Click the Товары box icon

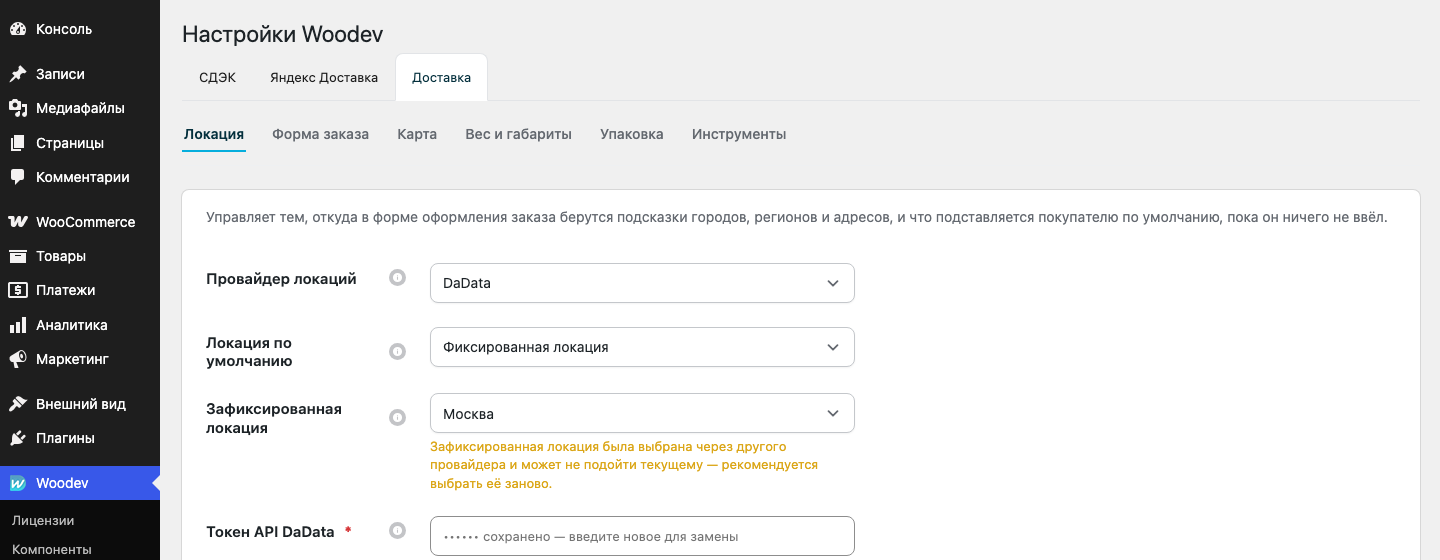18,256
